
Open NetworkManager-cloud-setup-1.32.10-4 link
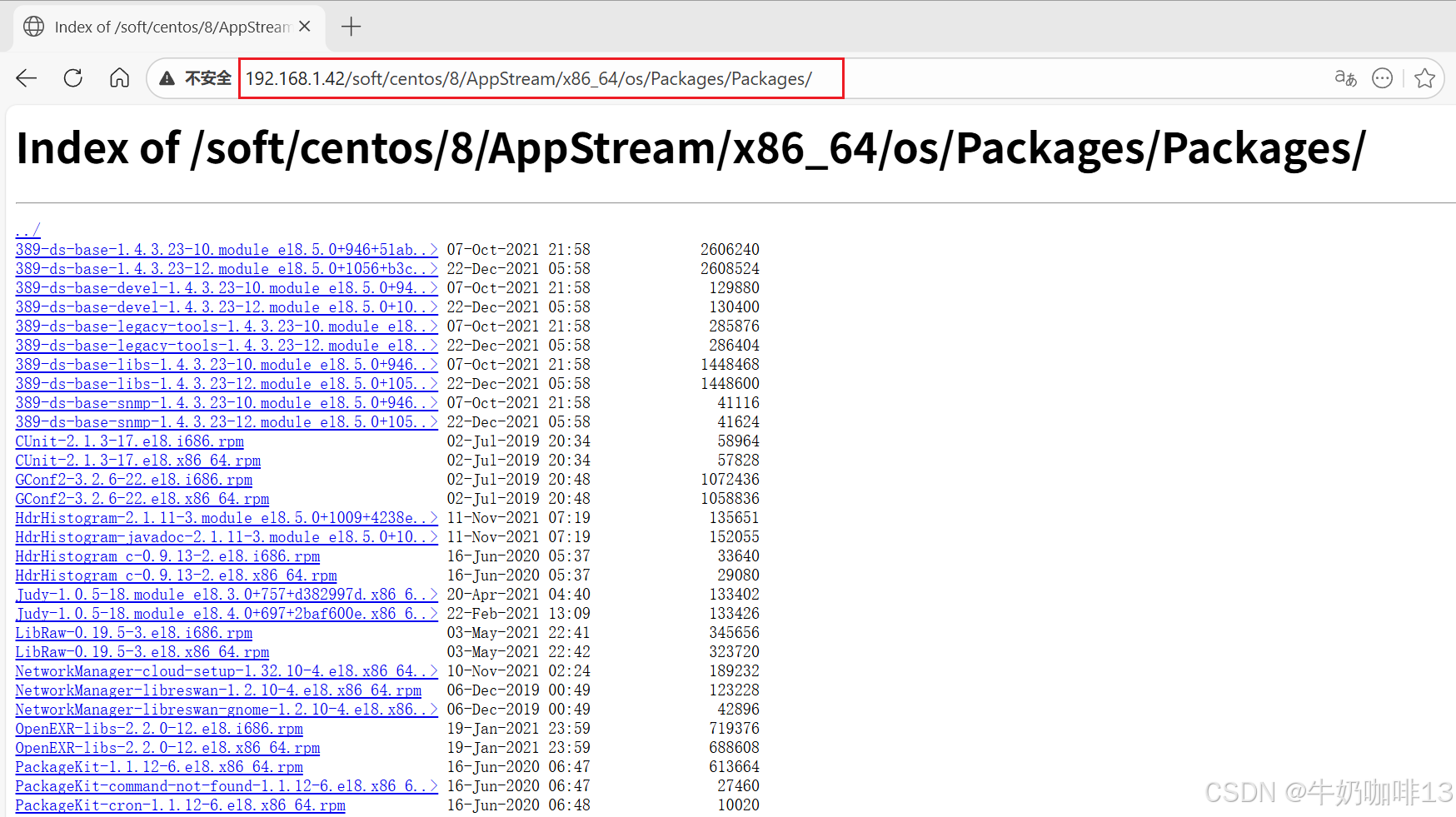(x=227, y=671)
